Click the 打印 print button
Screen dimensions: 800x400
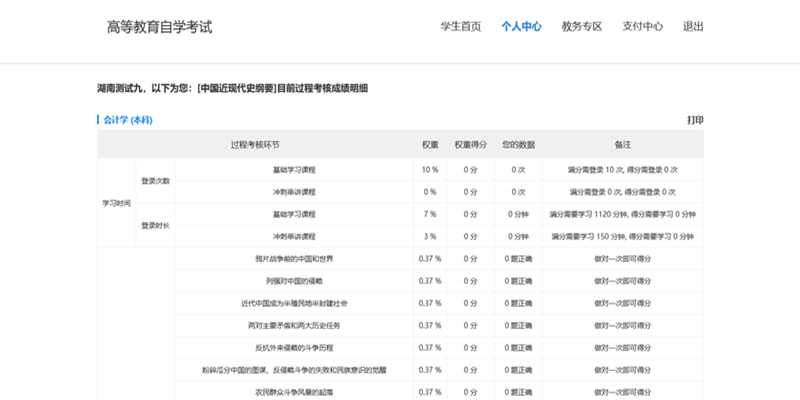(x=694, y=120)
